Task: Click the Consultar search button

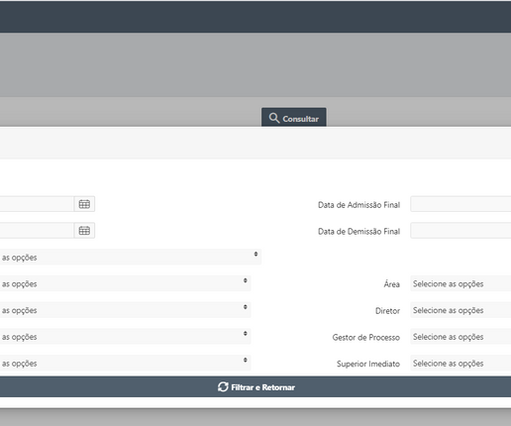Action: pos(294,117)
